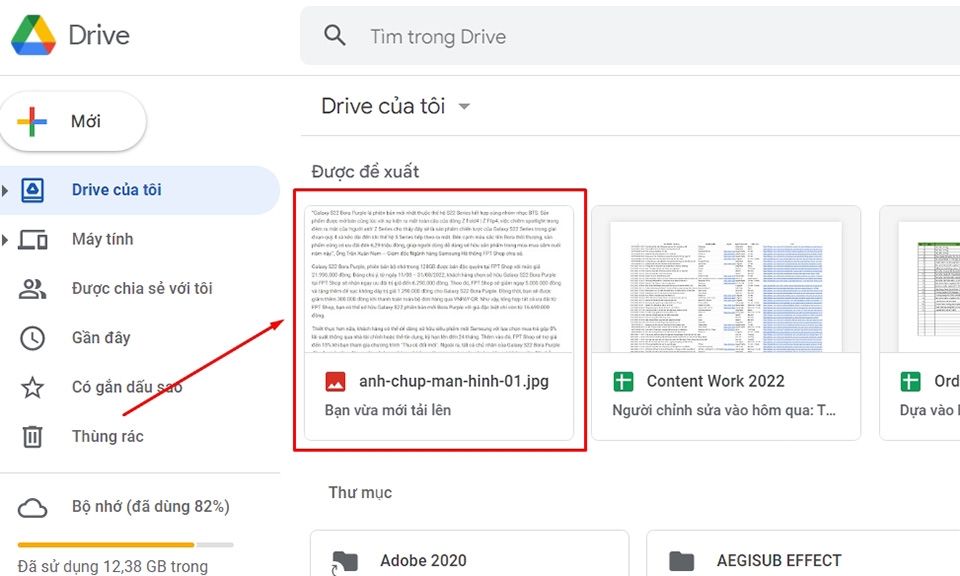Open the third suggested spreadsheet thumbnail
Screen dimensions: 960x576
click(x=920, y=279)
